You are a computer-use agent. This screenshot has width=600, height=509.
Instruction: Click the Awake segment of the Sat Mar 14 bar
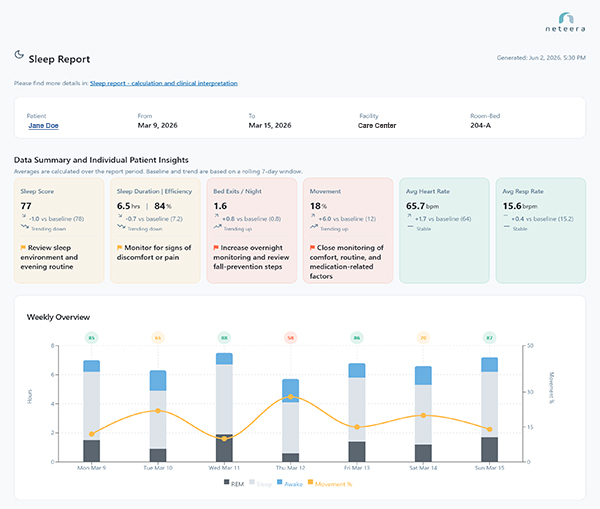(x=423, y=375)
